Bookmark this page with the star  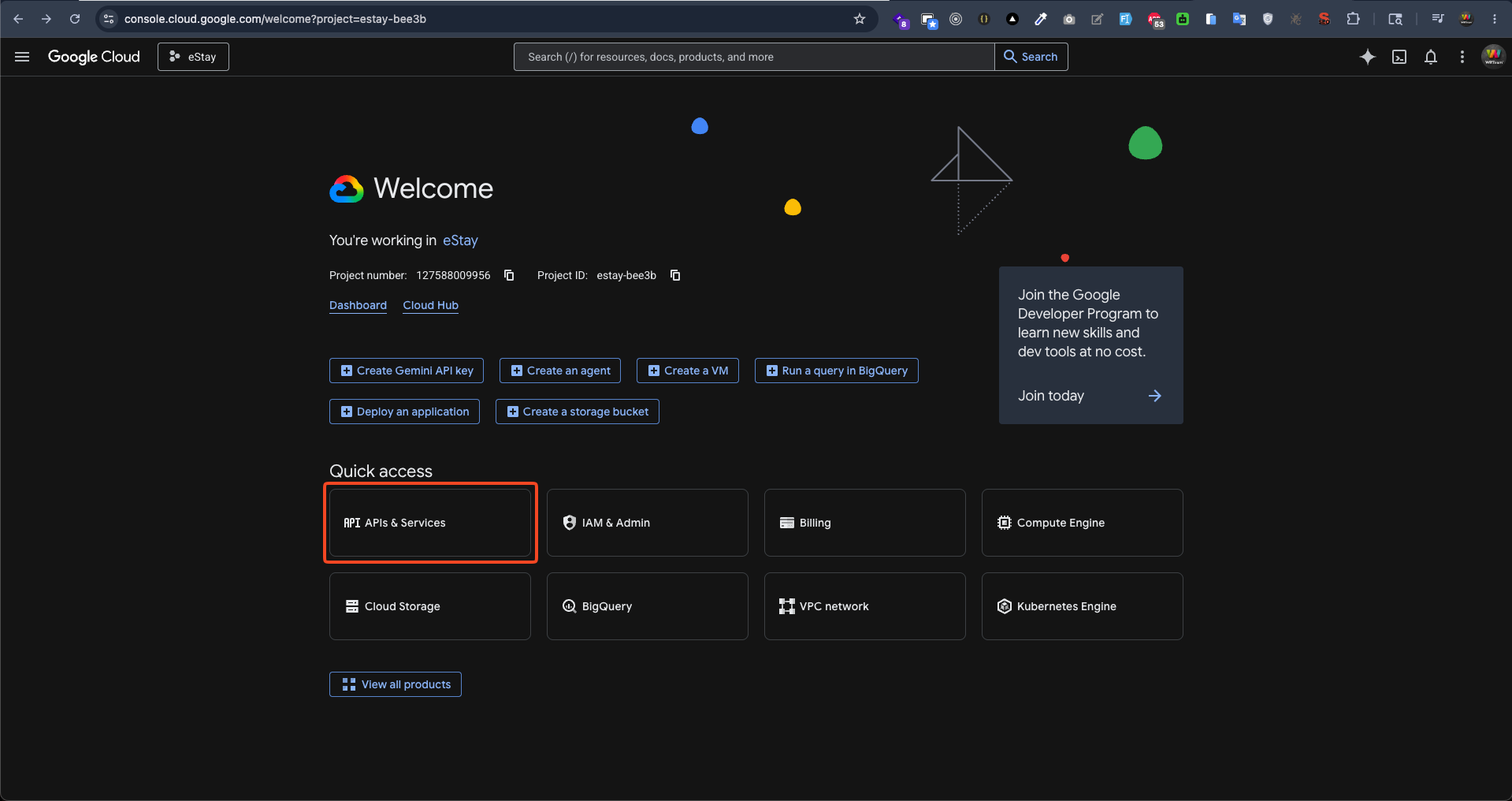[x=860, y=19]
